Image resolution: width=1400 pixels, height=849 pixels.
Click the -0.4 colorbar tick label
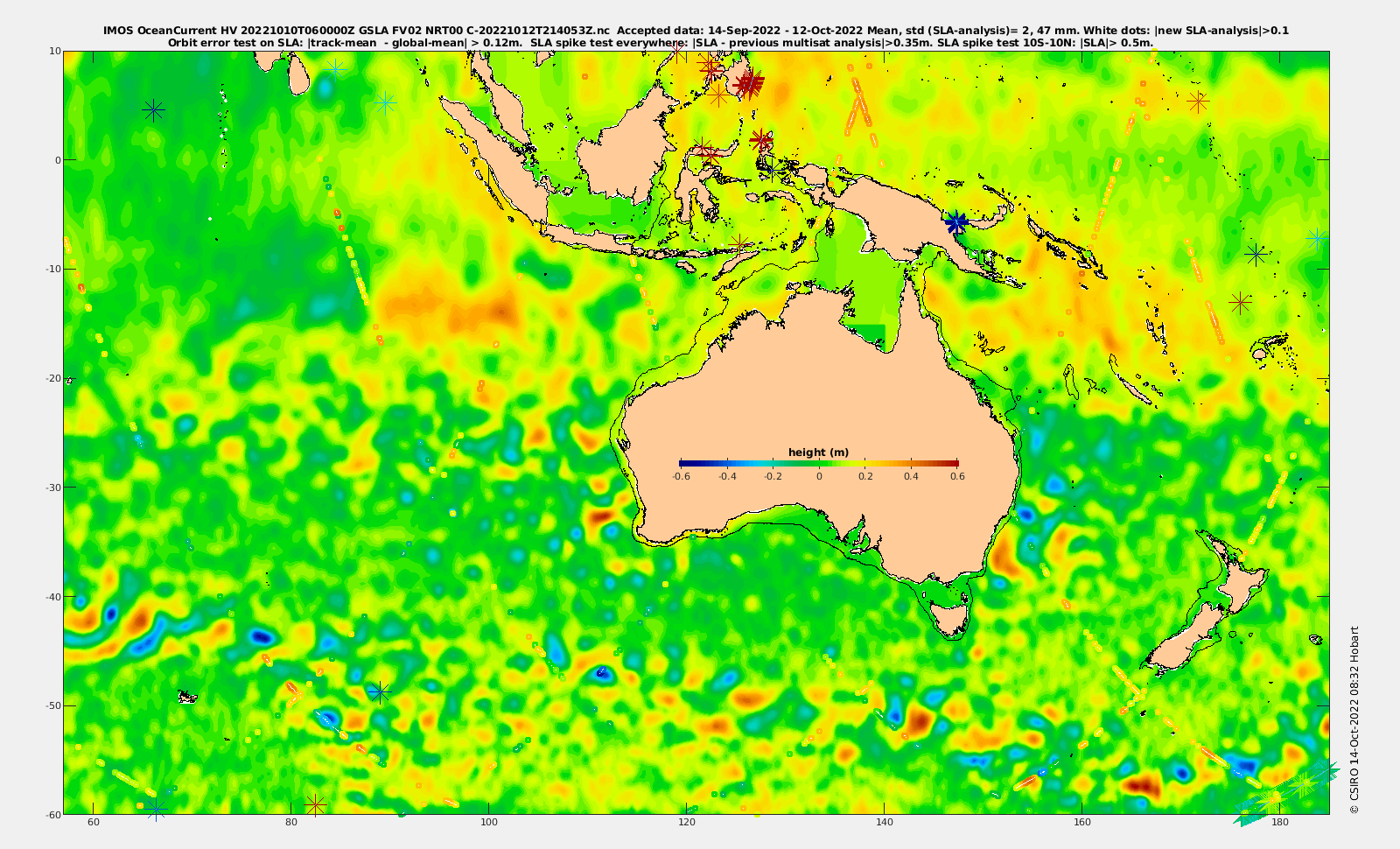(x=726, y=476)
